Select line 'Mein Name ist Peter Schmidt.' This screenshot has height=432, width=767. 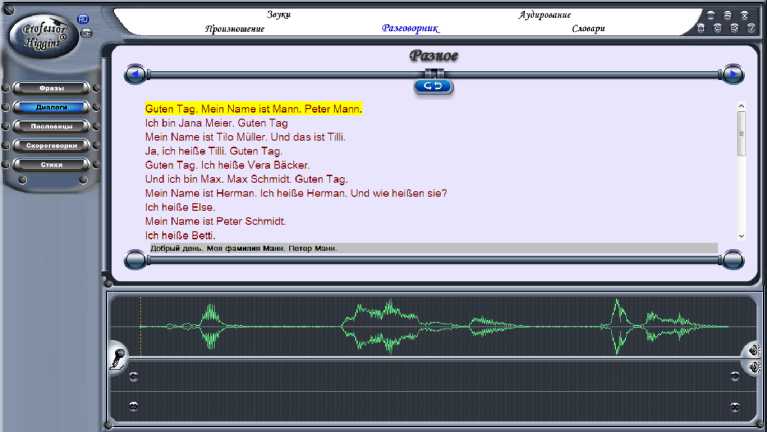(x=215, y=221)
